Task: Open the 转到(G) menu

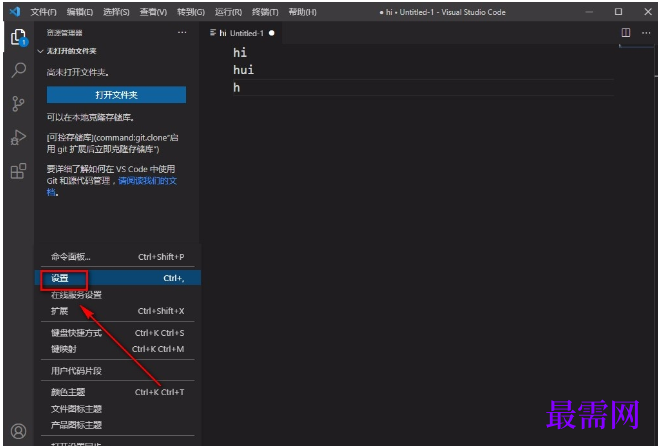Action: 191,12
